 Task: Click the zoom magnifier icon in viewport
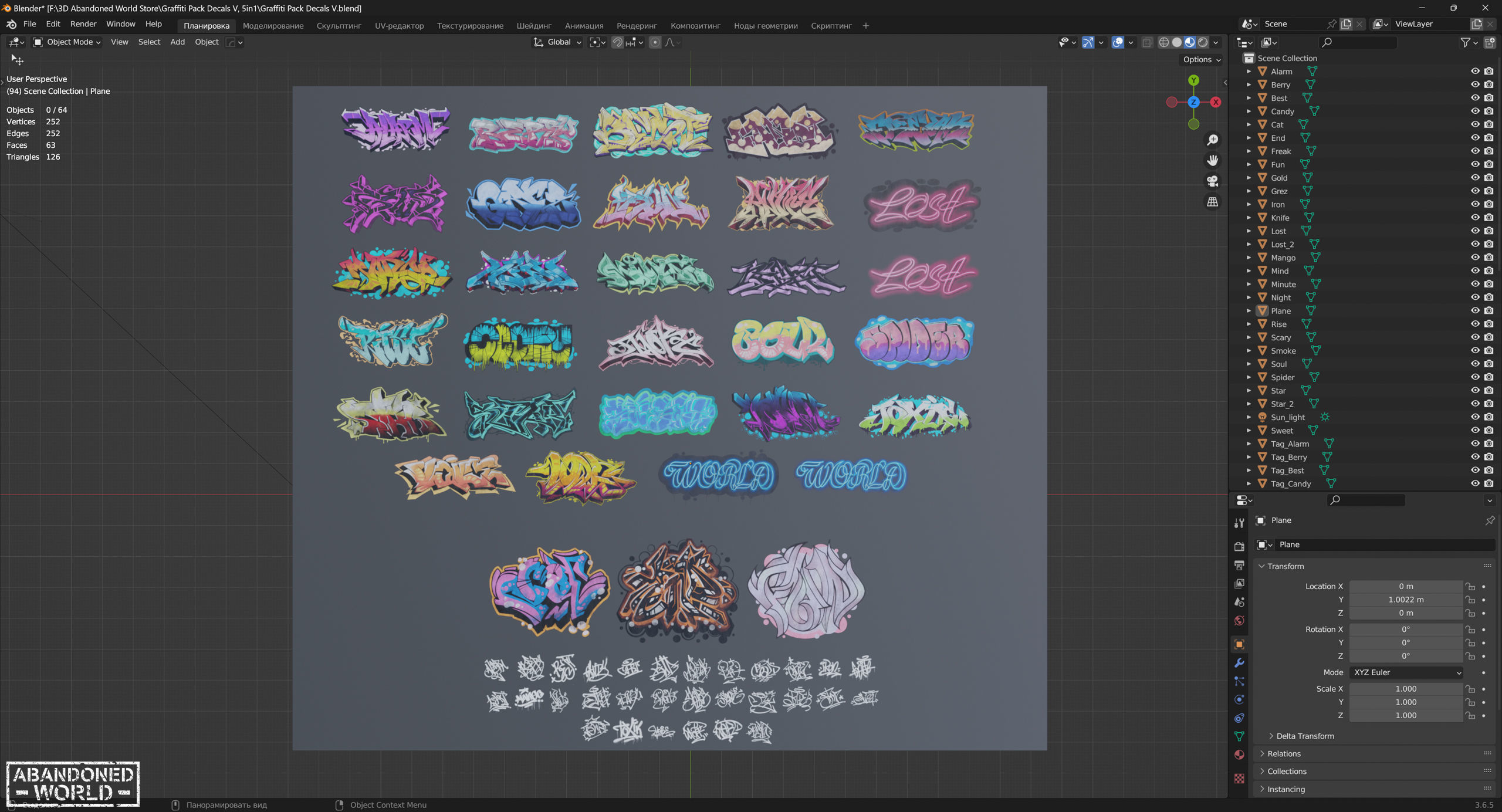pyautogui.click(x=1212, y=140)
